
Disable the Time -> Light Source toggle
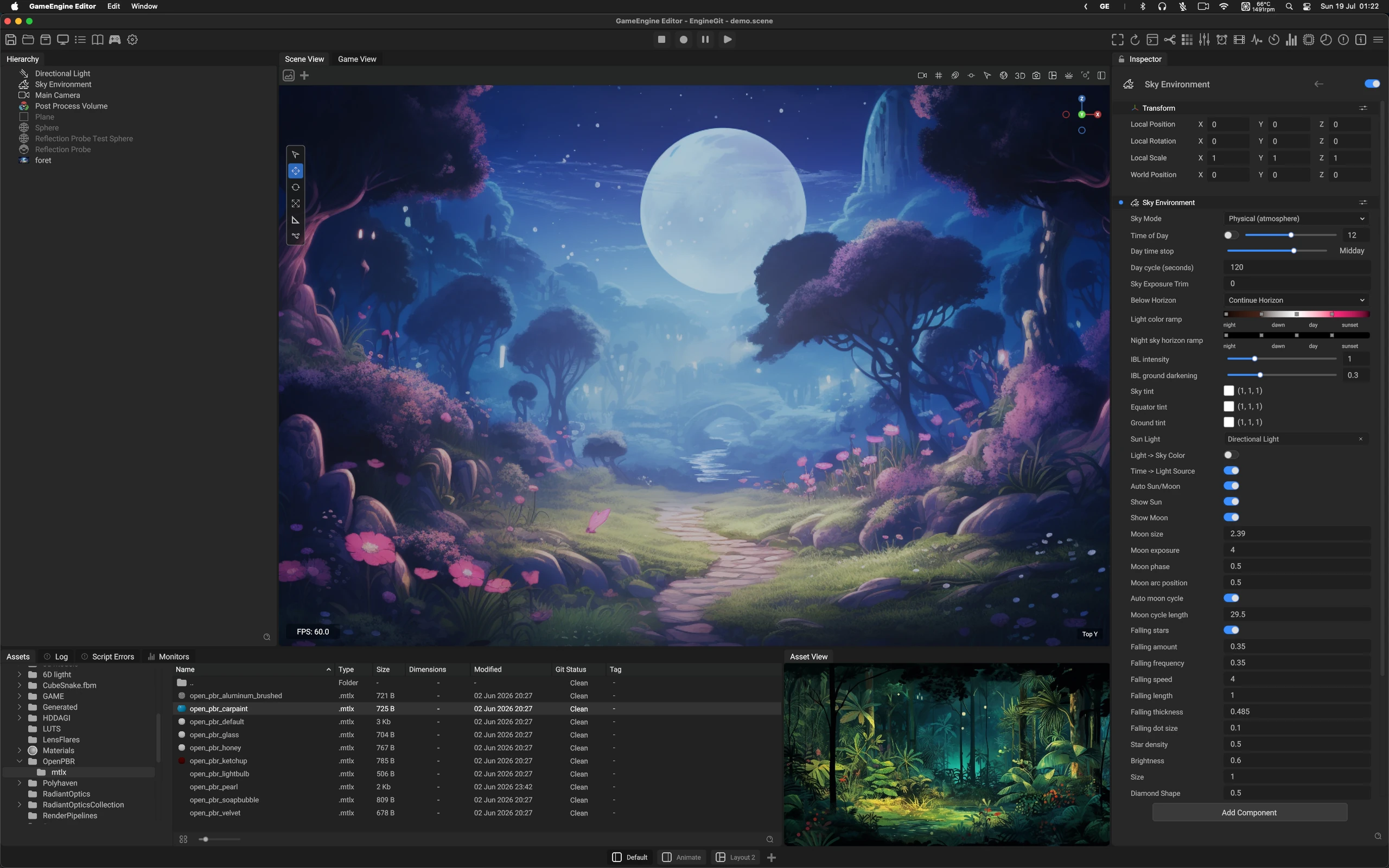click(1231, 471)
